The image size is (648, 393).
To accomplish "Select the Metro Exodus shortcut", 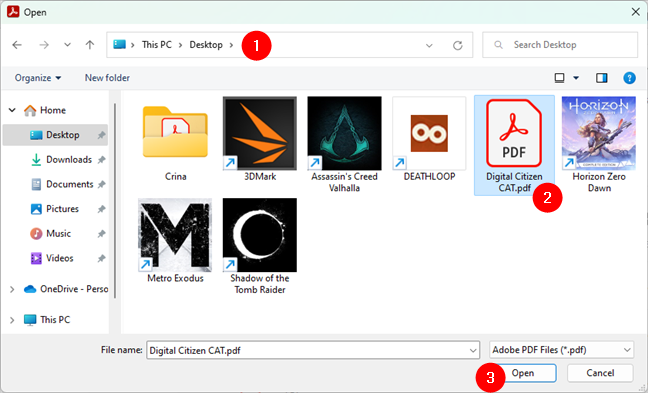I will (175, 241).
